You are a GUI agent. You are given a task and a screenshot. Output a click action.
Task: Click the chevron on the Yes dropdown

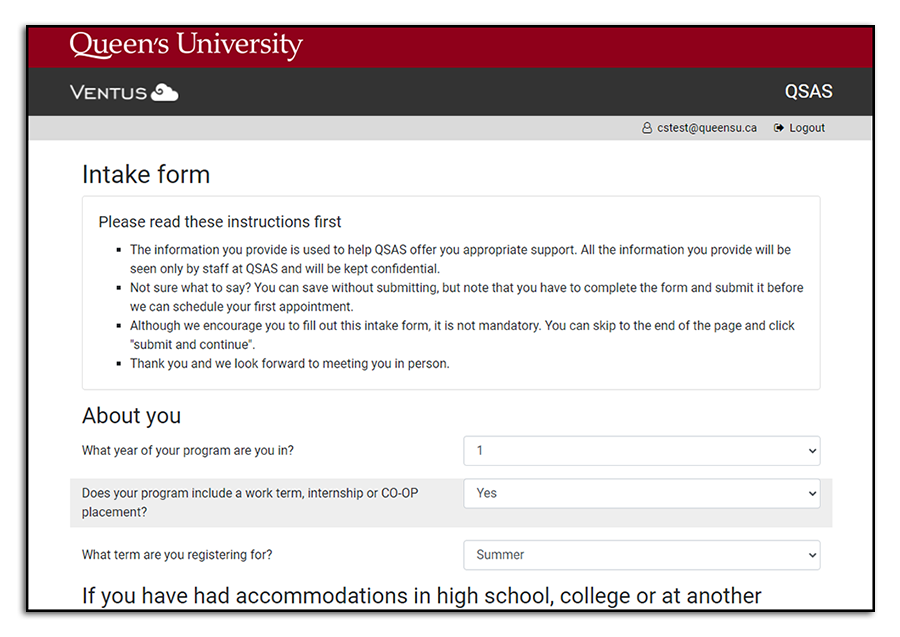click(812, 493)
